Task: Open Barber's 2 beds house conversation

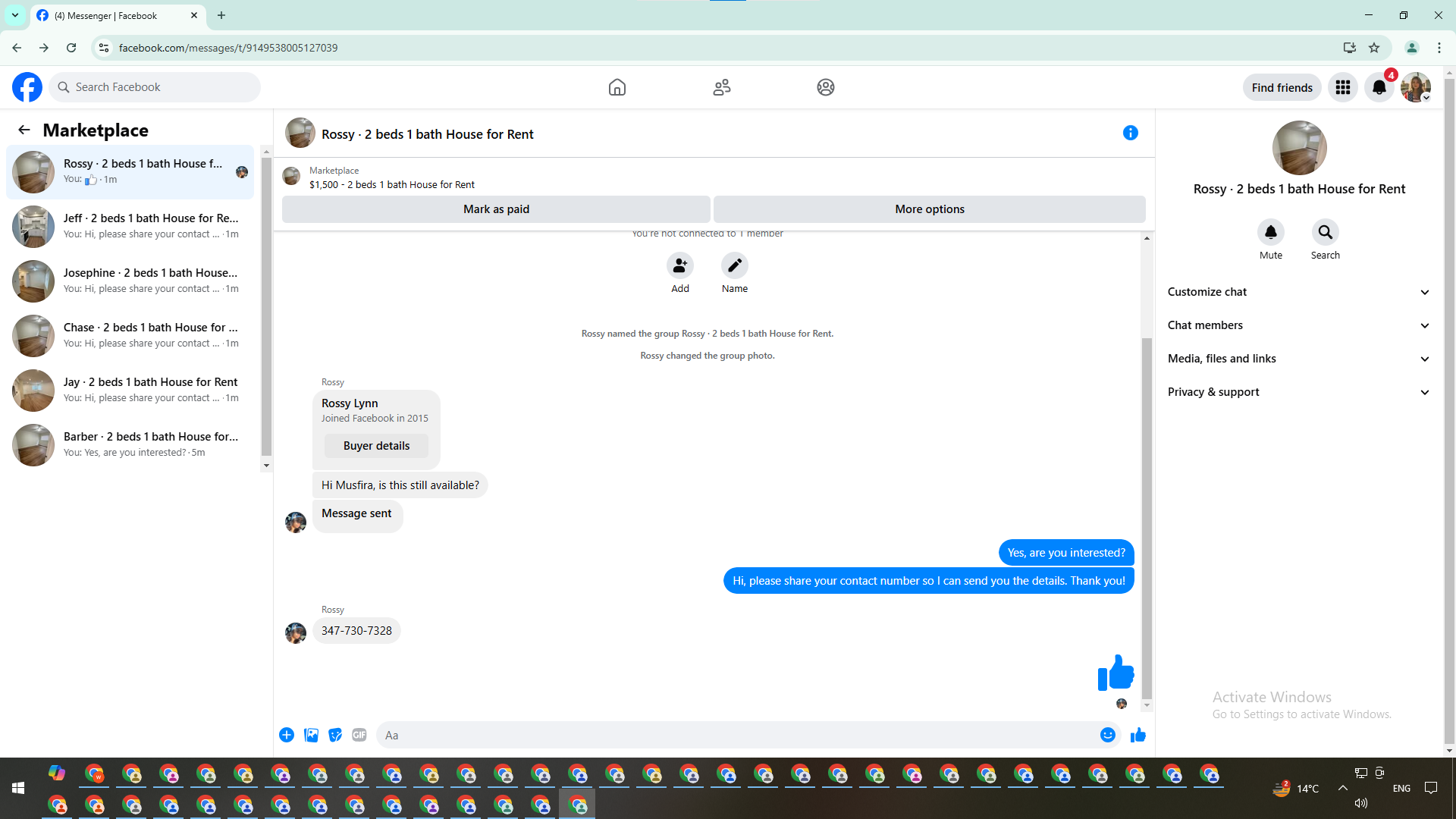Action: (130, 445)
